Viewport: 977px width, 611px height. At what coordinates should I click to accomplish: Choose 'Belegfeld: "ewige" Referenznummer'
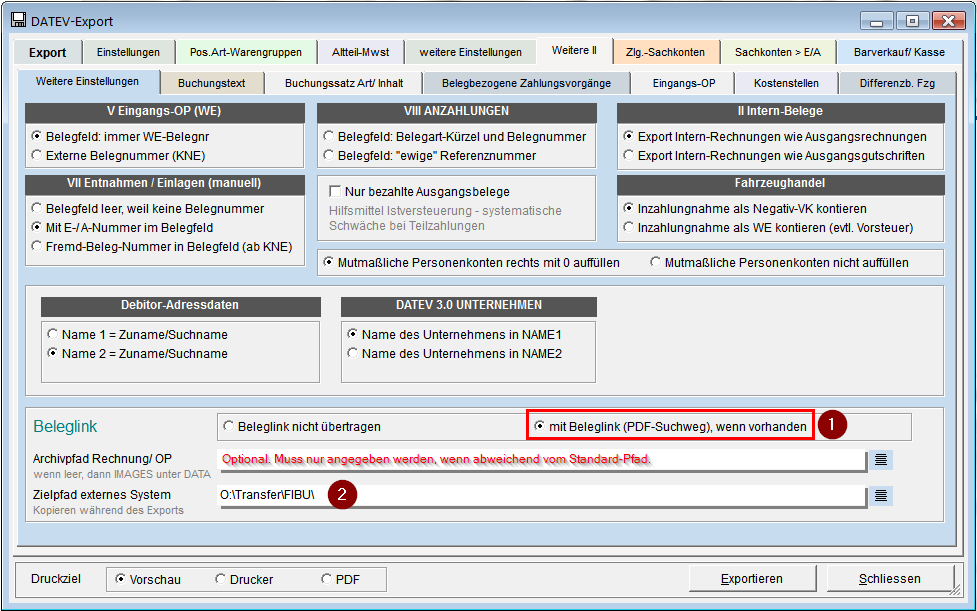(x=430, y=156)
